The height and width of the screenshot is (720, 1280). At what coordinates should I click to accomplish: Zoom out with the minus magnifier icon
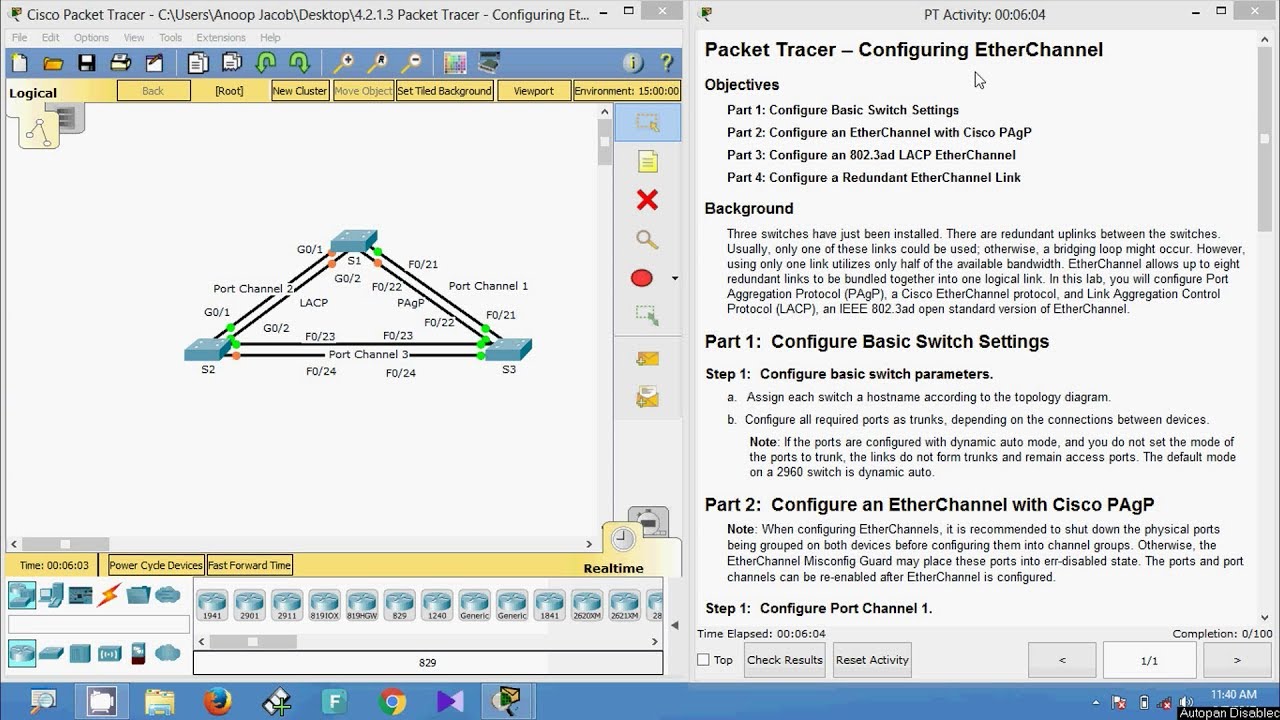pyautogui.click(x=410, y=63)
